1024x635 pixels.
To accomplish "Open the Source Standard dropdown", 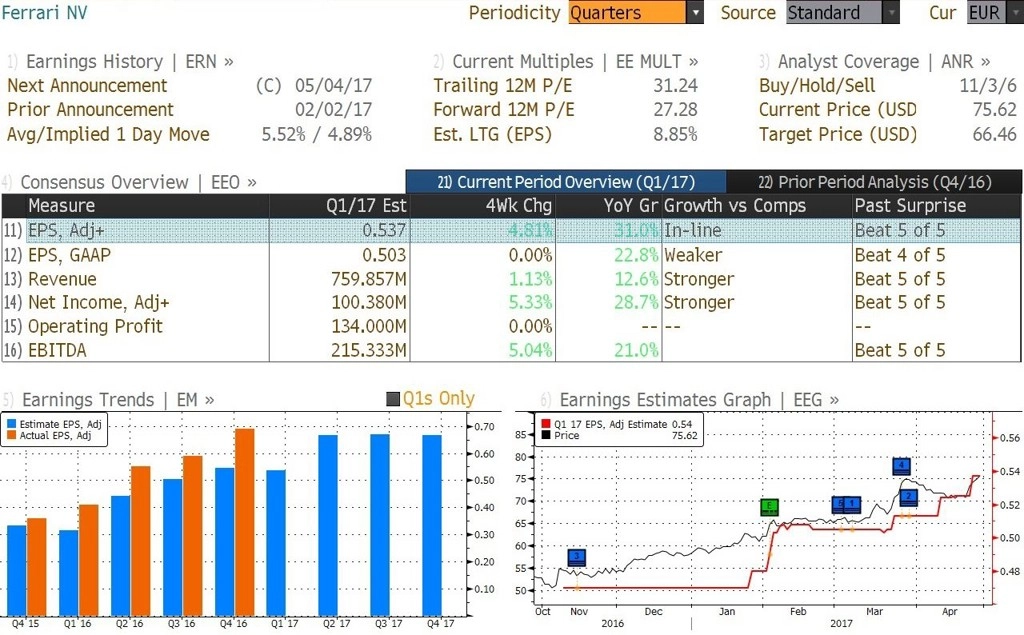I will coord(842,12).
